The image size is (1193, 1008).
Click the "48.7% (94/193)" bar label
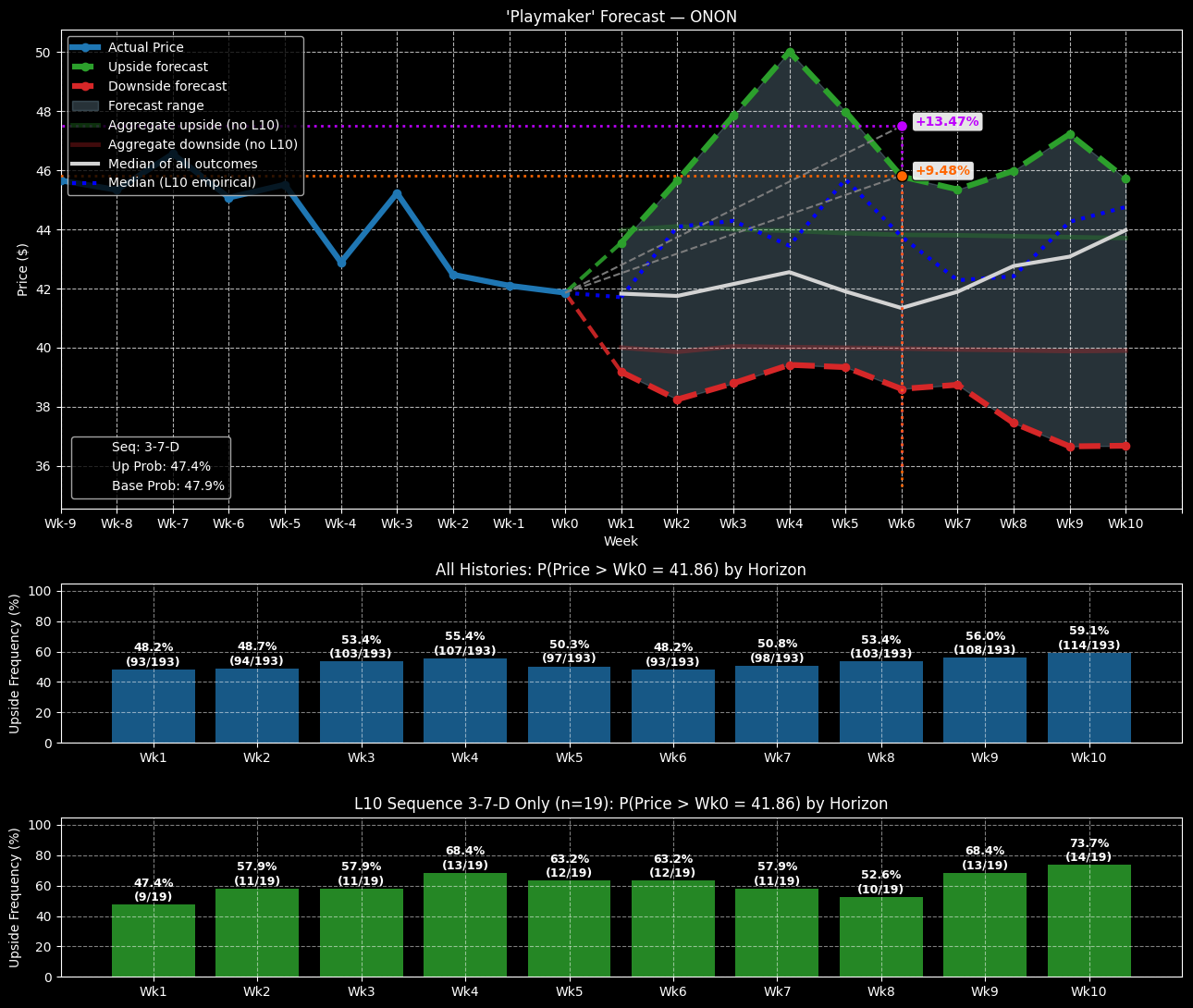[x=257, y=654]
